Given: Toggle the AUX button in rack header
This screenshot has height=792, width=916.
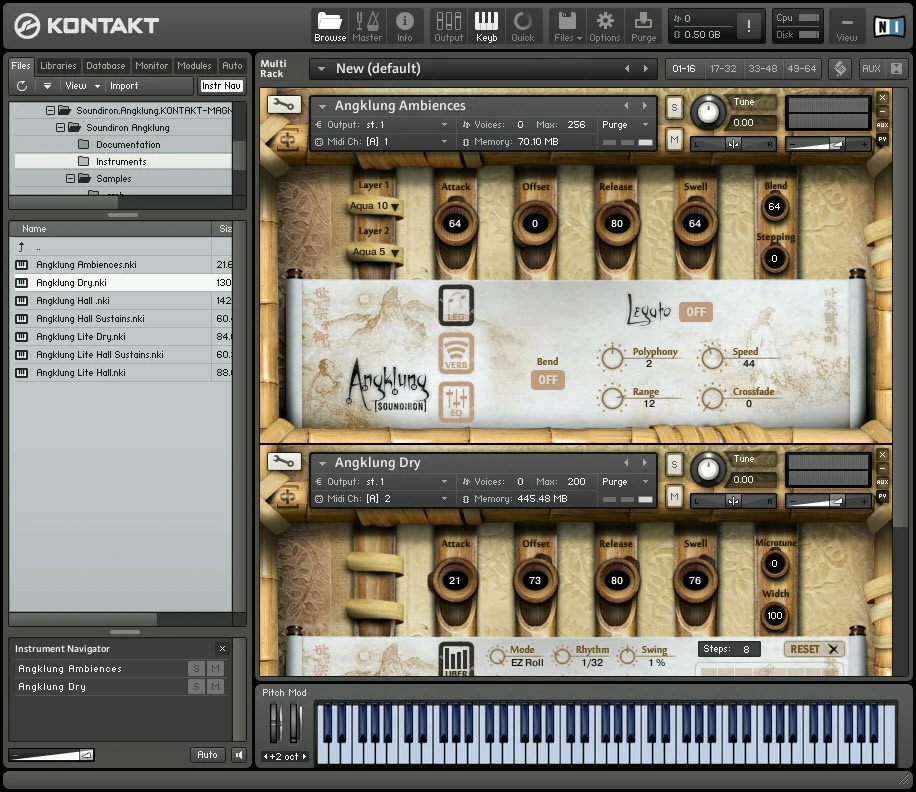Looking at the screenshot, I should click(x=871, y=69).
